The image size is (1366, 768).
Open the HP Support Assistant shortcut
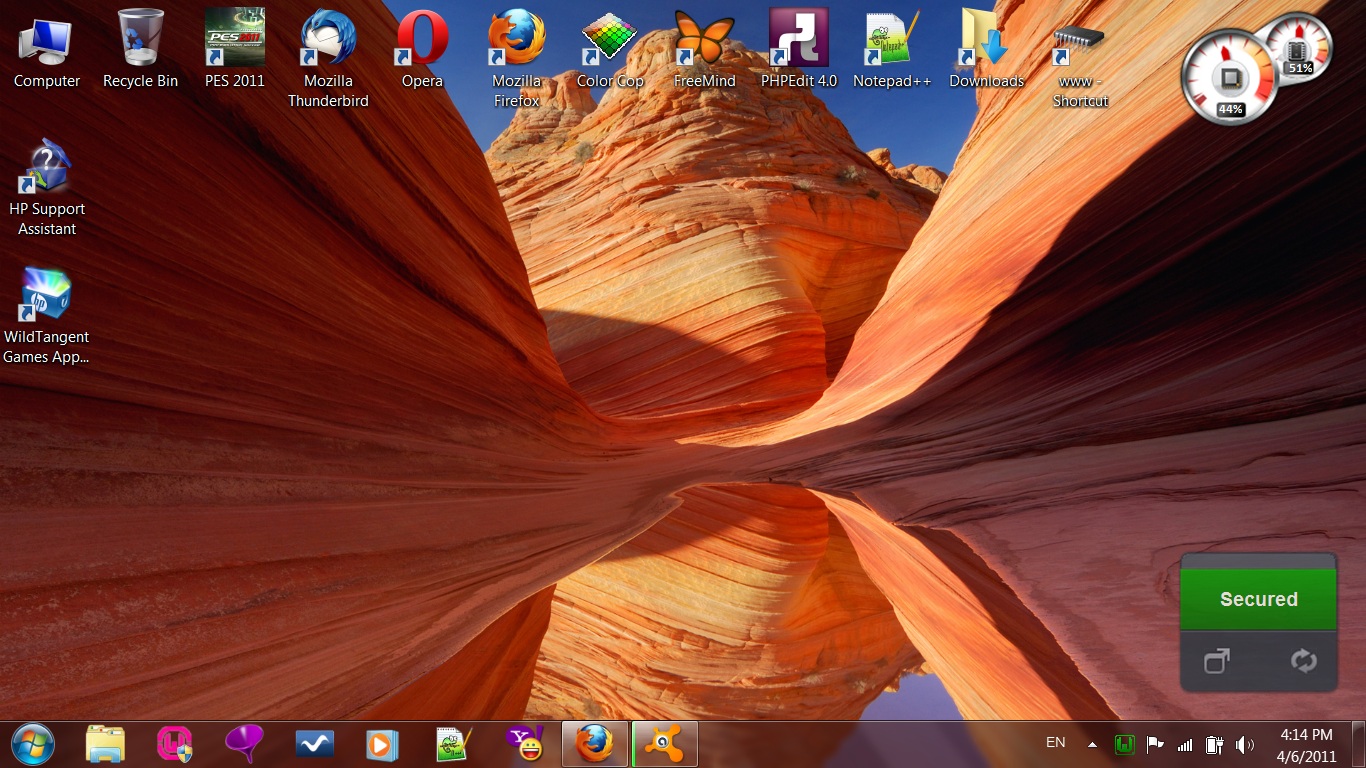[46, 169]
